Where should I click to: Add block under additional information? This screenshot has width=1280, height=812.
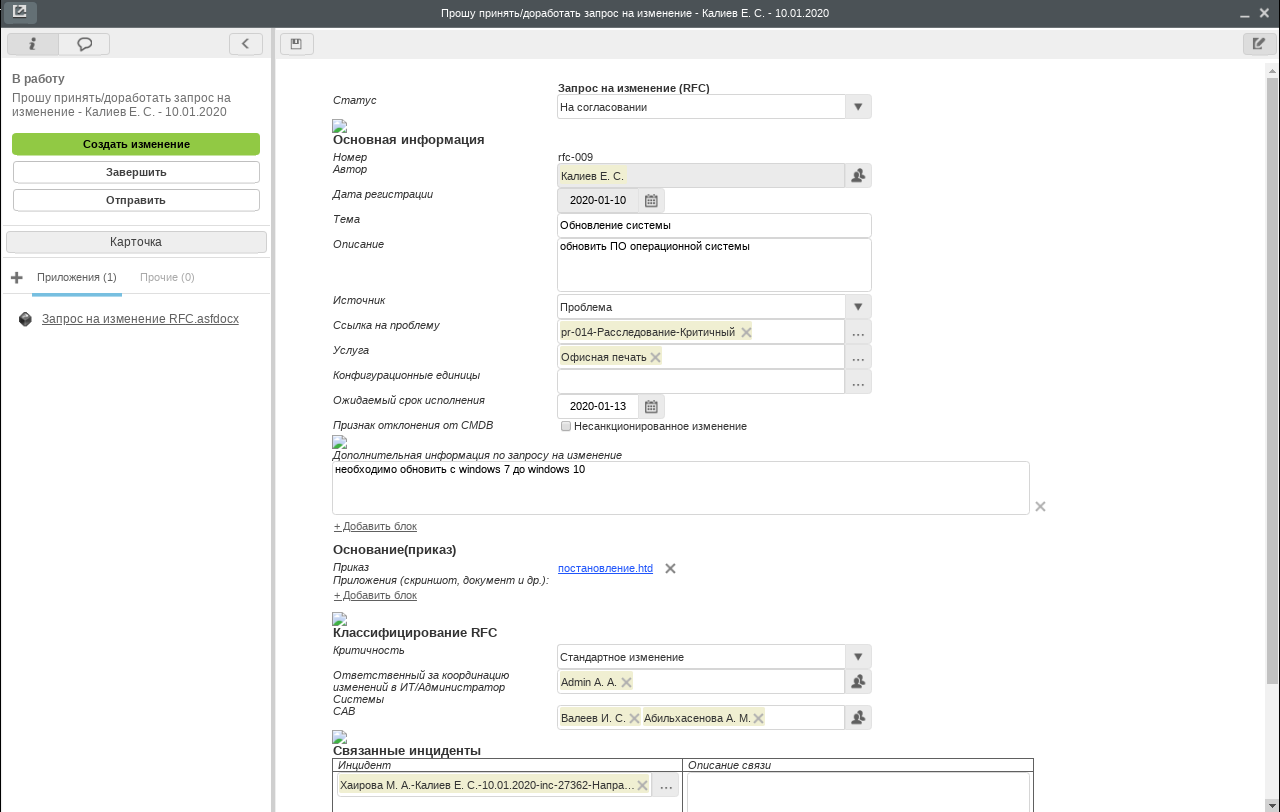[x=375, y=526]
